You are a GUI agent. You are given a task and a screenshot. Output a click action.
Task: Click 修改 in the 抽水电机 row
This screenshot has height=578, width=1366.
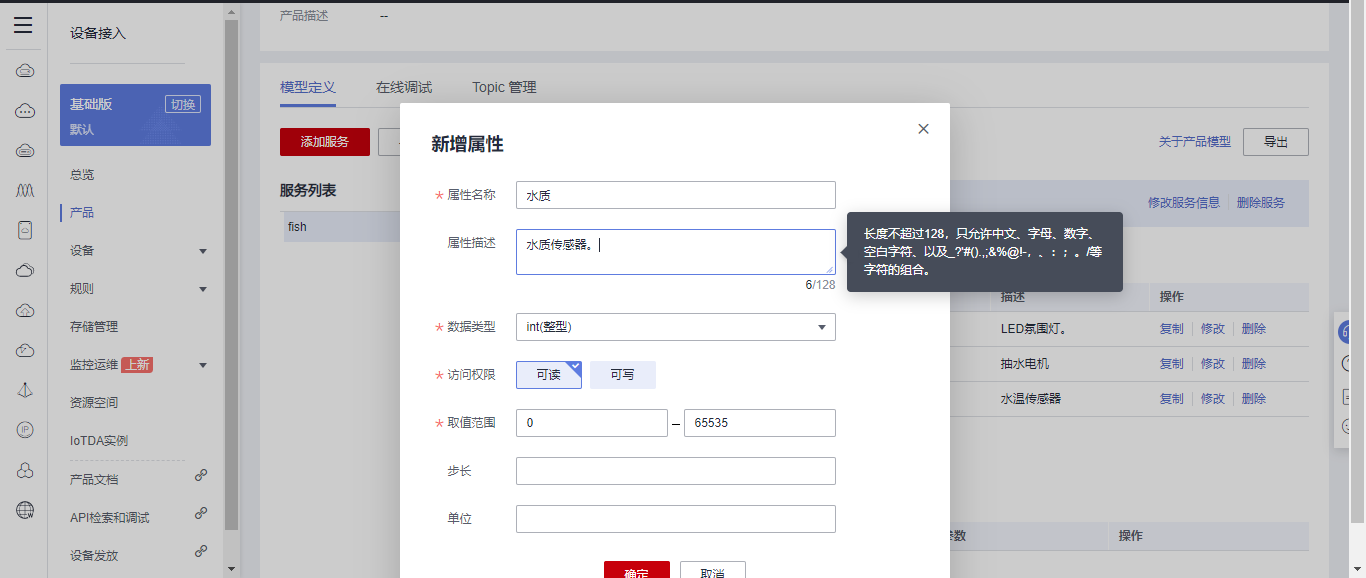tap(1212, 364)
